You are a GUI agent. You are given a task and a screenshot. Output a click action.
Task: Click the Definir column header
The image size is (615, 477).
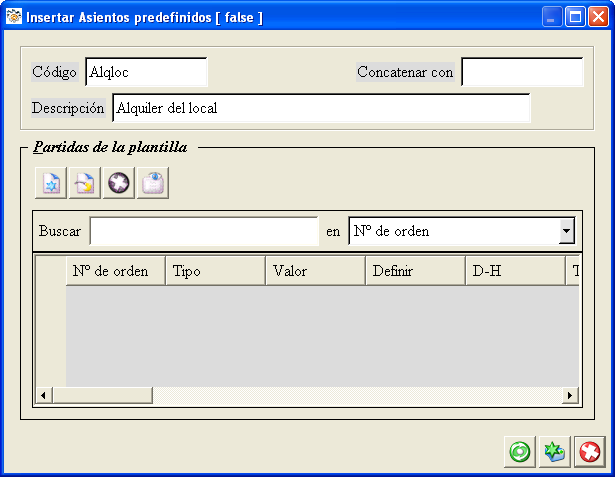[416, 271]
